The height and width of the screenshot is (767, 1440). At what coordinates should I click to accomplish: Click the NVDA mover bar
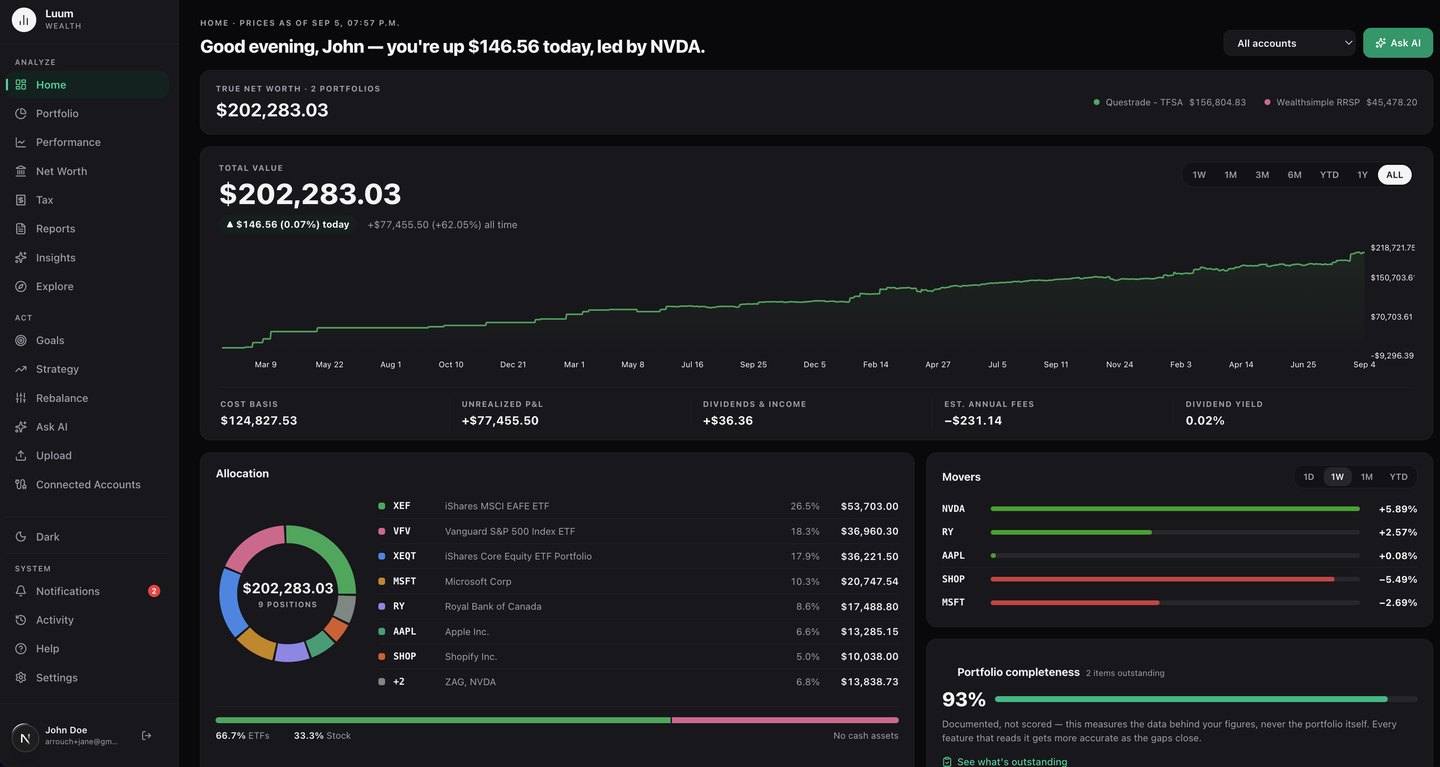(1175, 509)
